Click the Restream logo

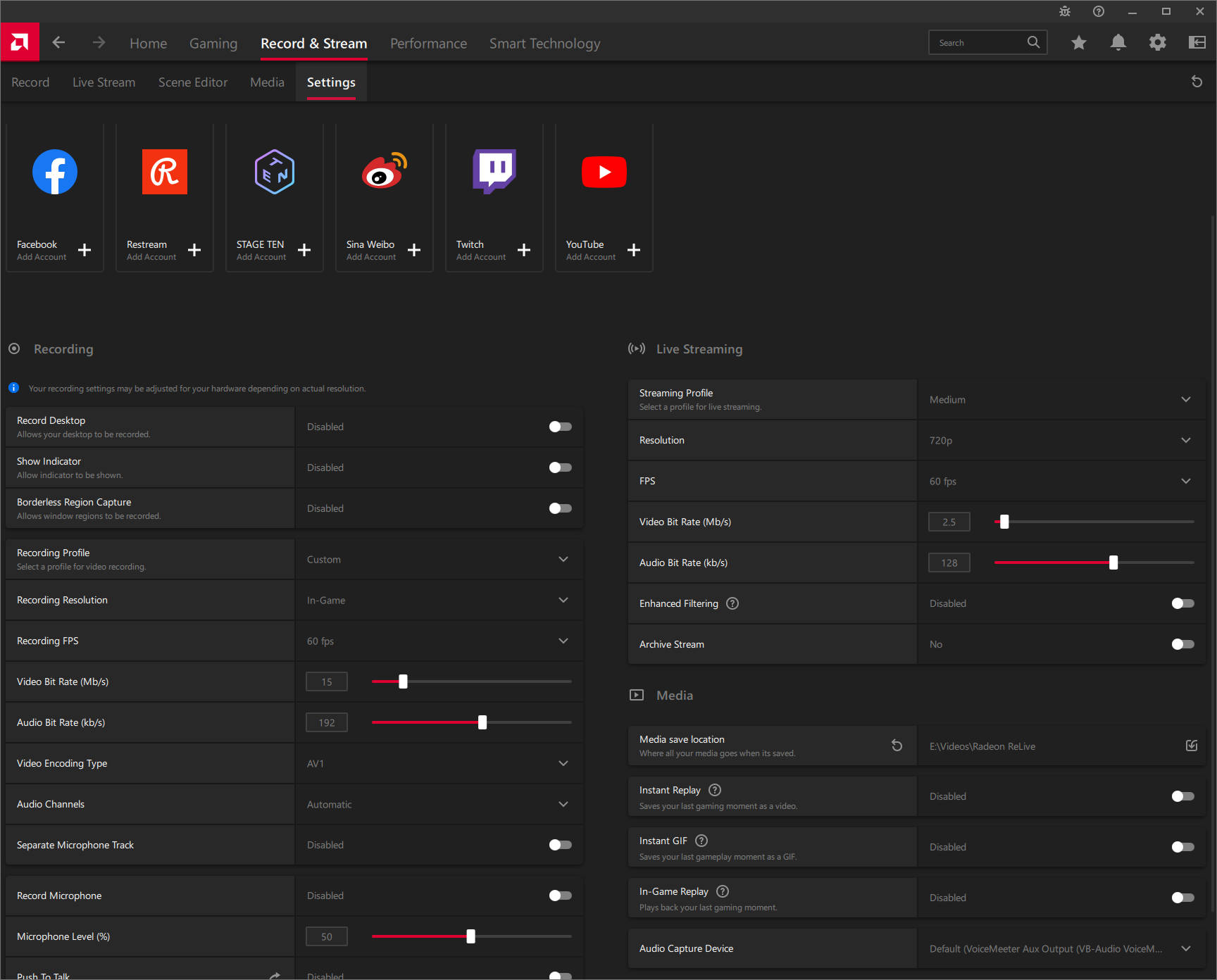[165, 172]
